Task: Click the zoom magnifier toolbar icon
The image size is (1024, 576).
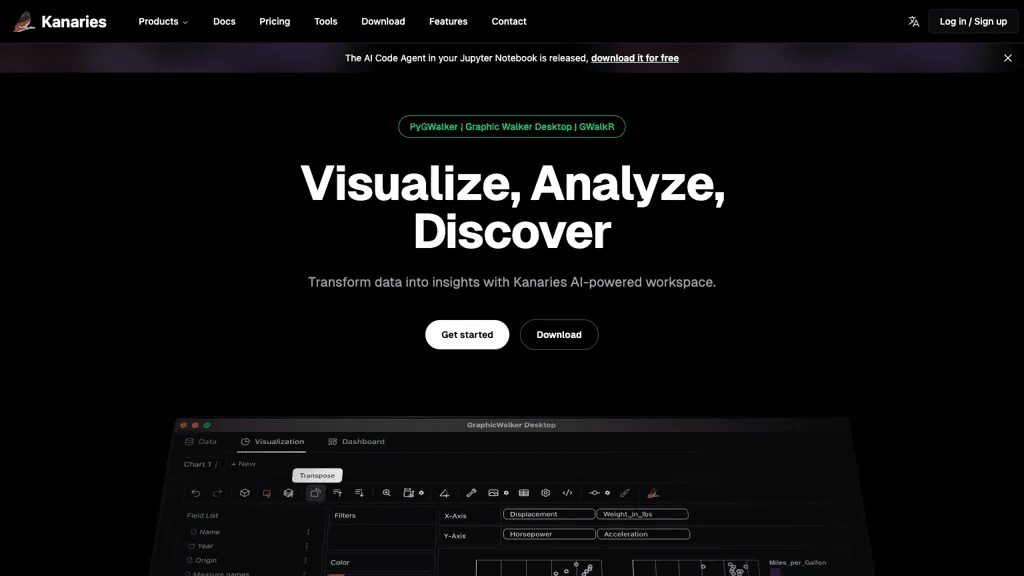Action: point(387,493)
